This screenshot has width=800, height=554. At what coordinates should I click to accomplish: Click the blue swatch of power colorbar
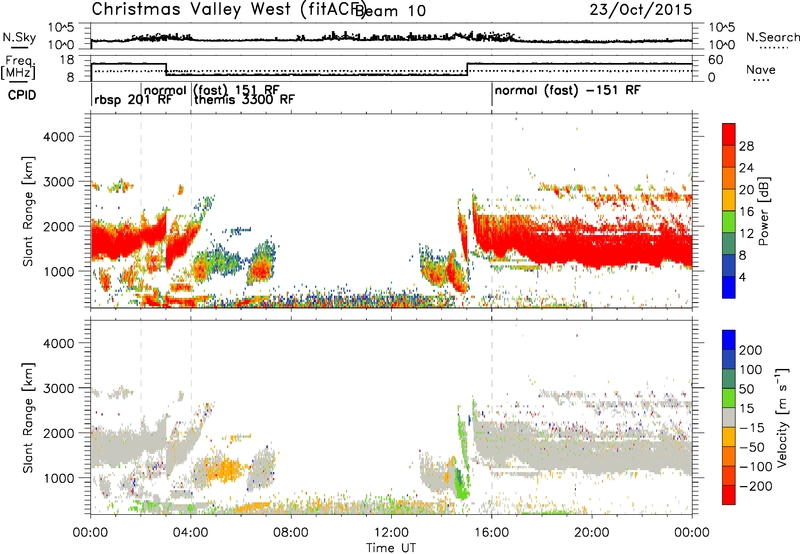point(729,287)
